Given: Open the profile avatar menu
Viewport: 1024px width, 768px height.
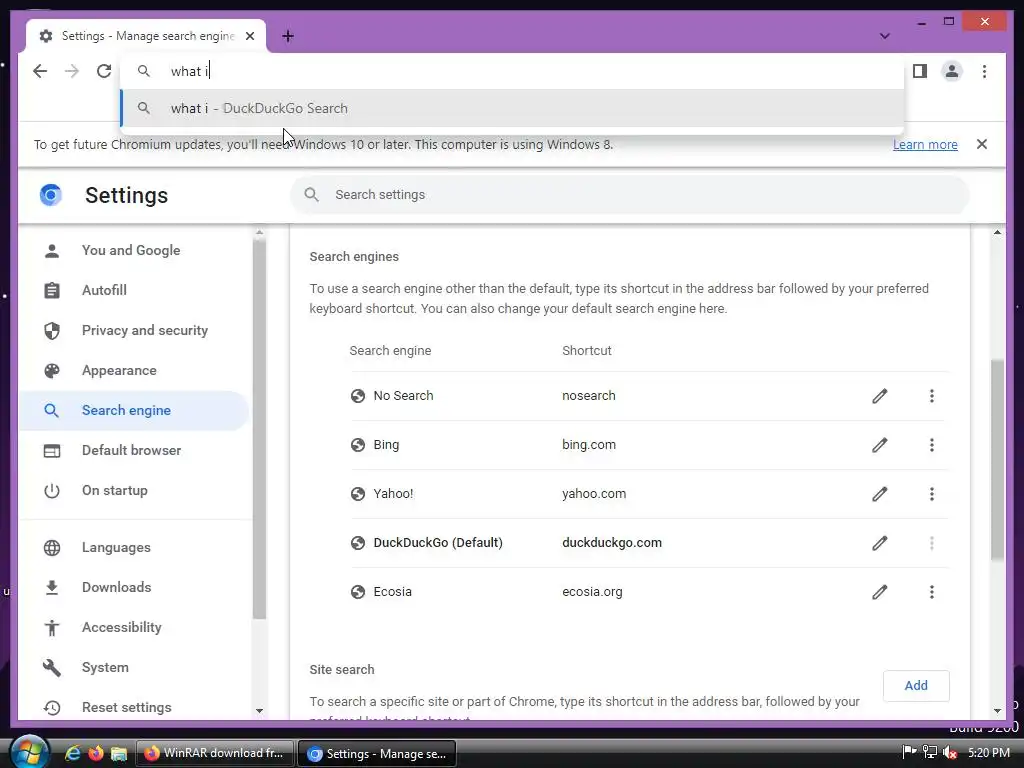Looking at the screenshot, I should pyautogui.click(x=952, y=71).
